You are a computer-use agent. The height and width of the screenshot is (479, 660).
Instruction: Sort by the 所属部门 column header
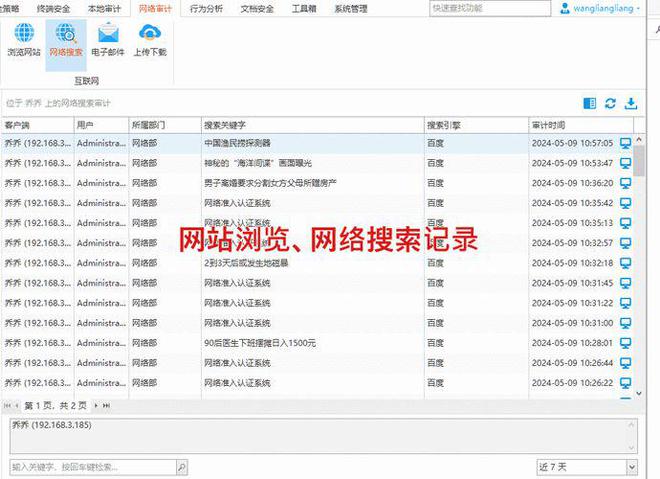click(165, 125)
